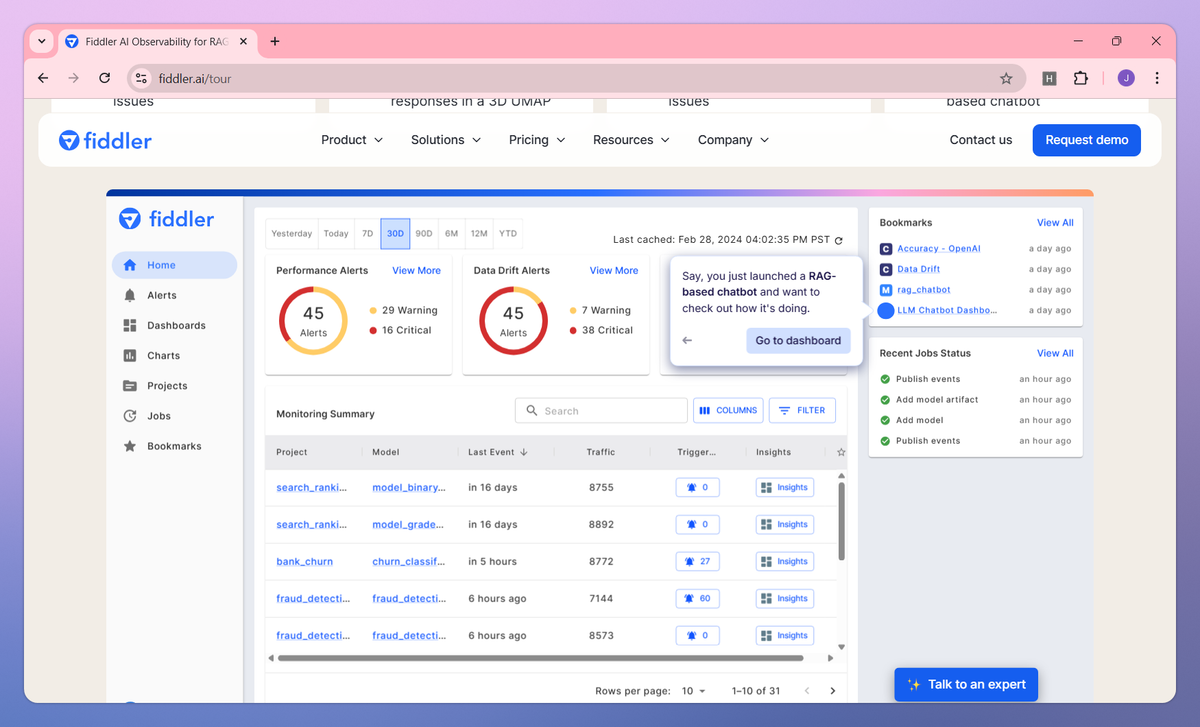
Task: Select the 7D time range
Action: click(367, 233)
